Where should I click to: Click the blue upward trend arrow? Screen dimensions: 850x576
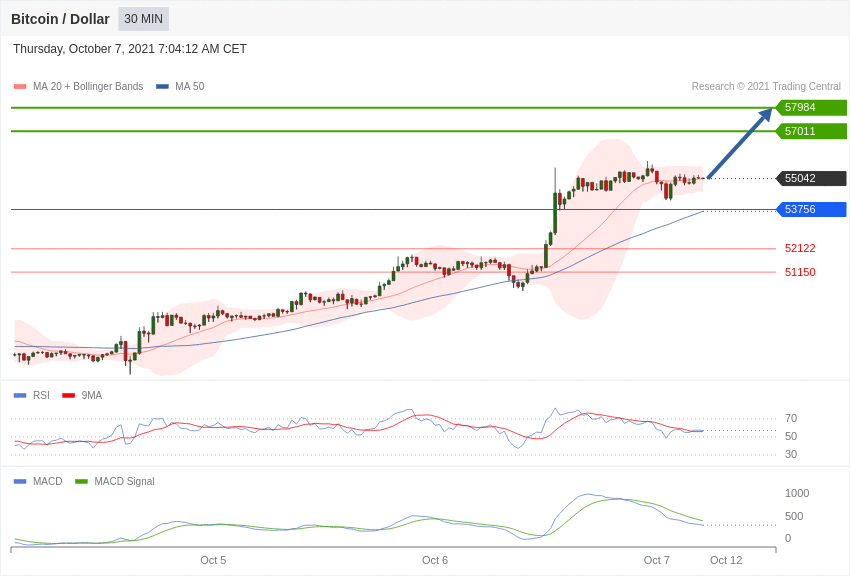[740, 144]
